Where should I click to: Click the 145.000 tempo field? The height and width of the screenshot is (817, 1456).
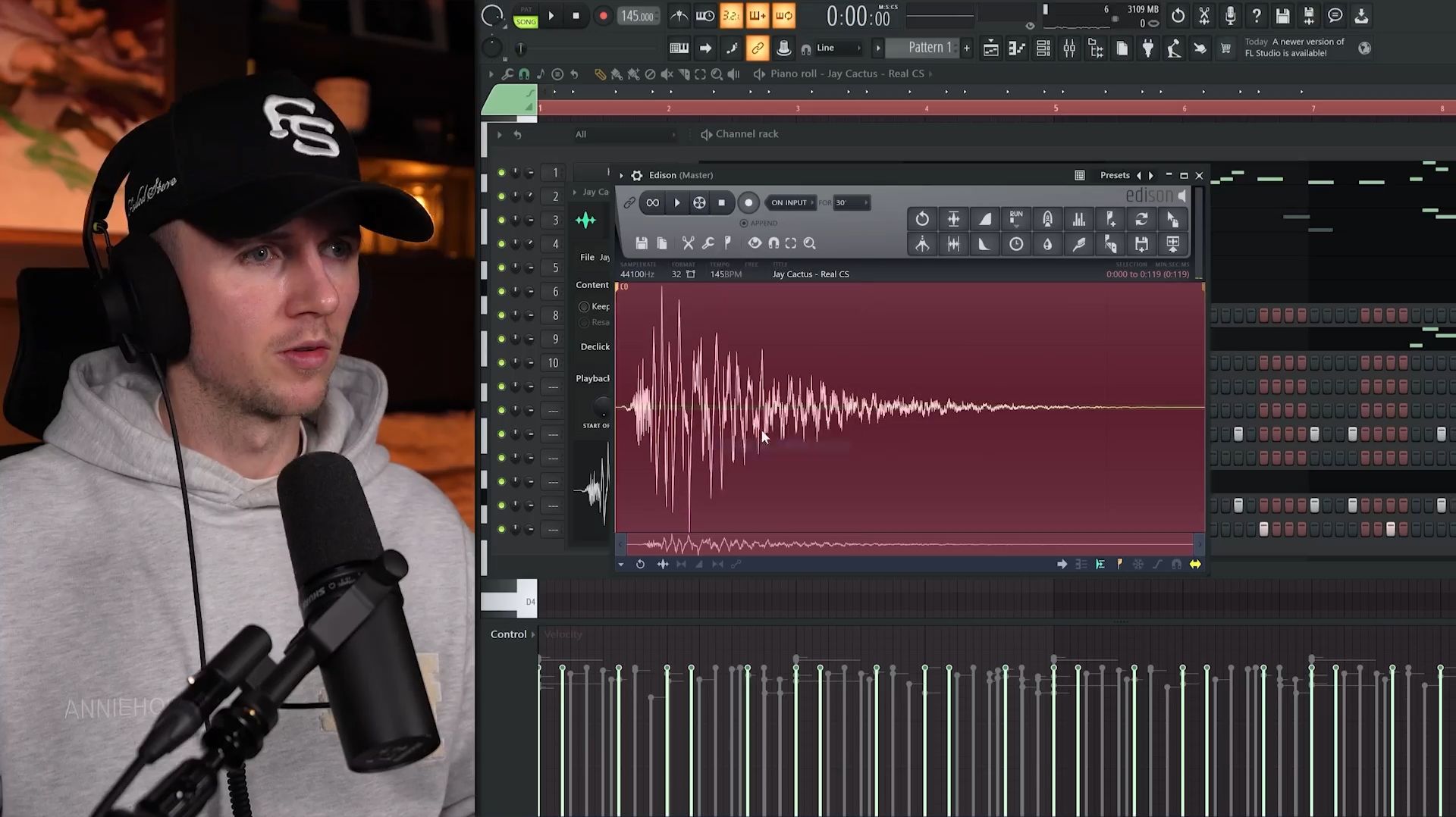coord(637,16)
